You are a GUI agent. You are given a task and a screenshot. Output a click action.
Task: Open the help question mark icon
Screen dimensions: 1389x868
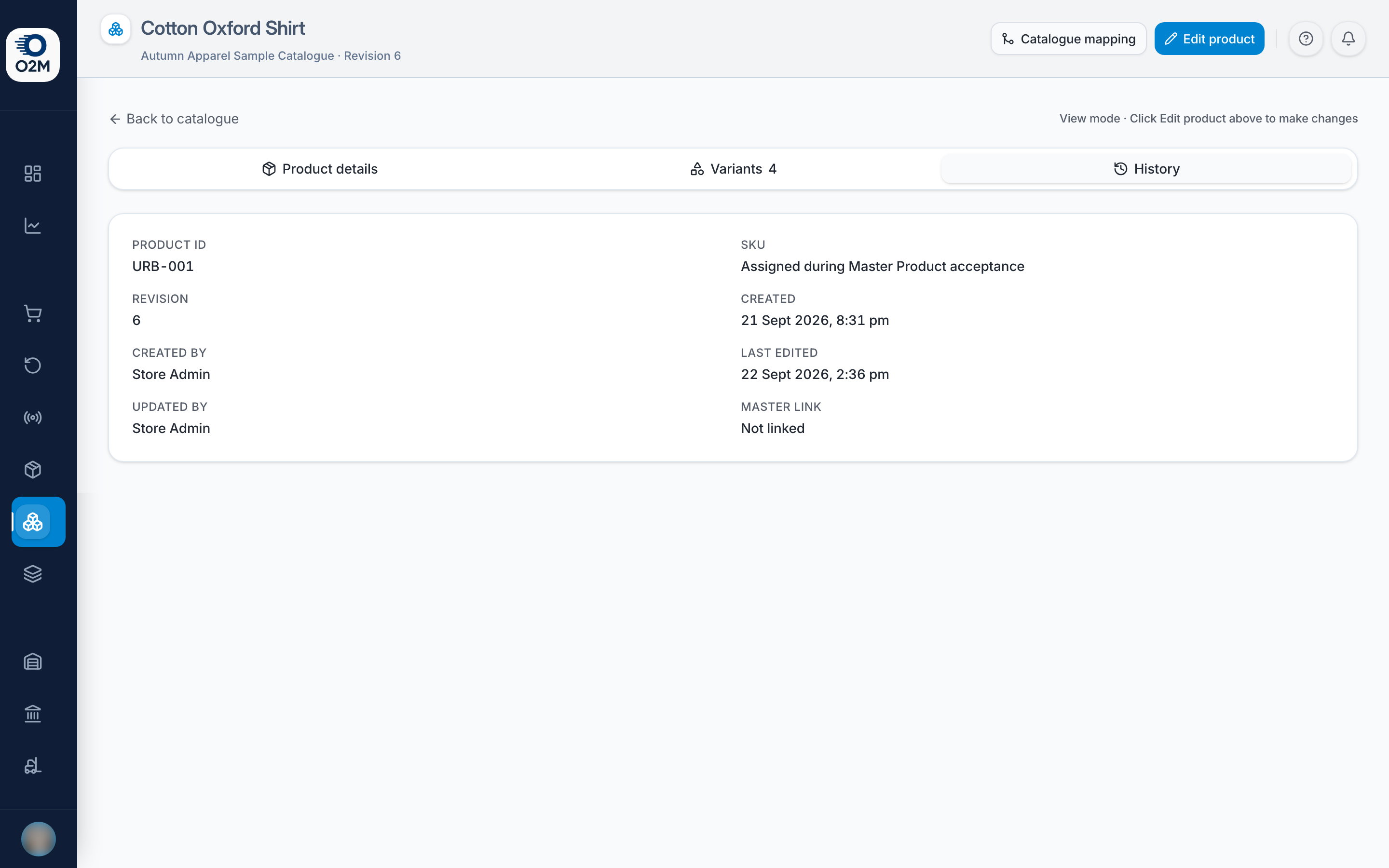pos(1306,39)
